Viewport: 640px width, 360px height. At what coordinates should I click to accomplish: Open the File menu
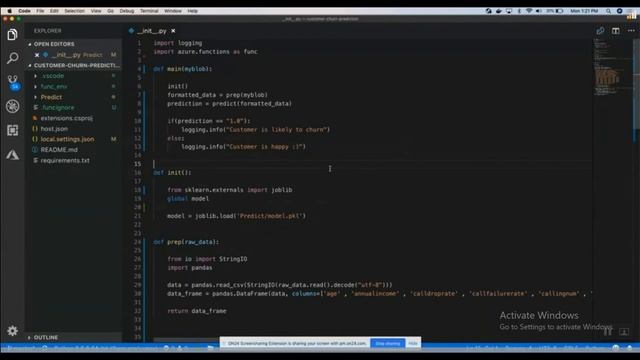pos(40,11)
